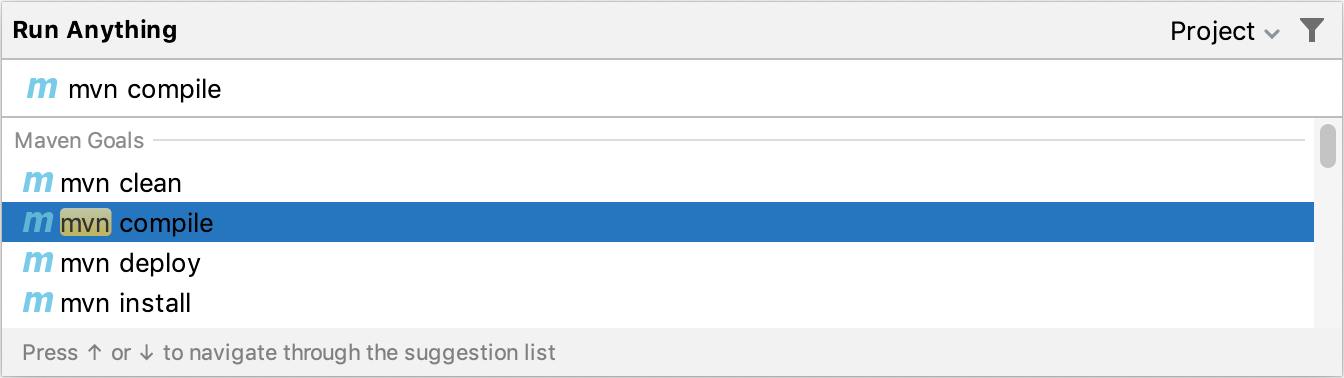Click the word compile in the search field
The height and width of the screenshot is (378, 1344).
pyautogui.click(x=175, y=90)
